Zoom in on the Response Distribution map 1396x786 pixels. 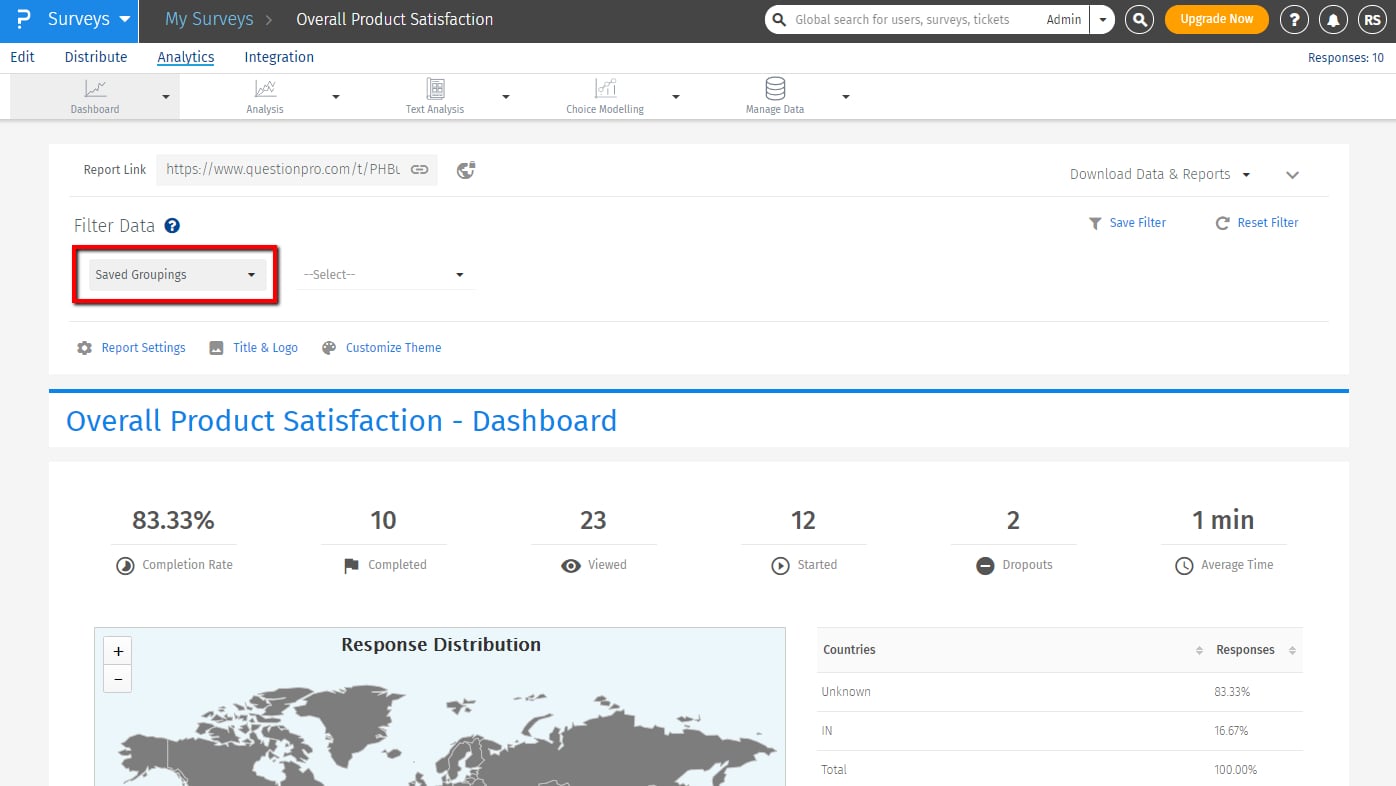(118, 651)
